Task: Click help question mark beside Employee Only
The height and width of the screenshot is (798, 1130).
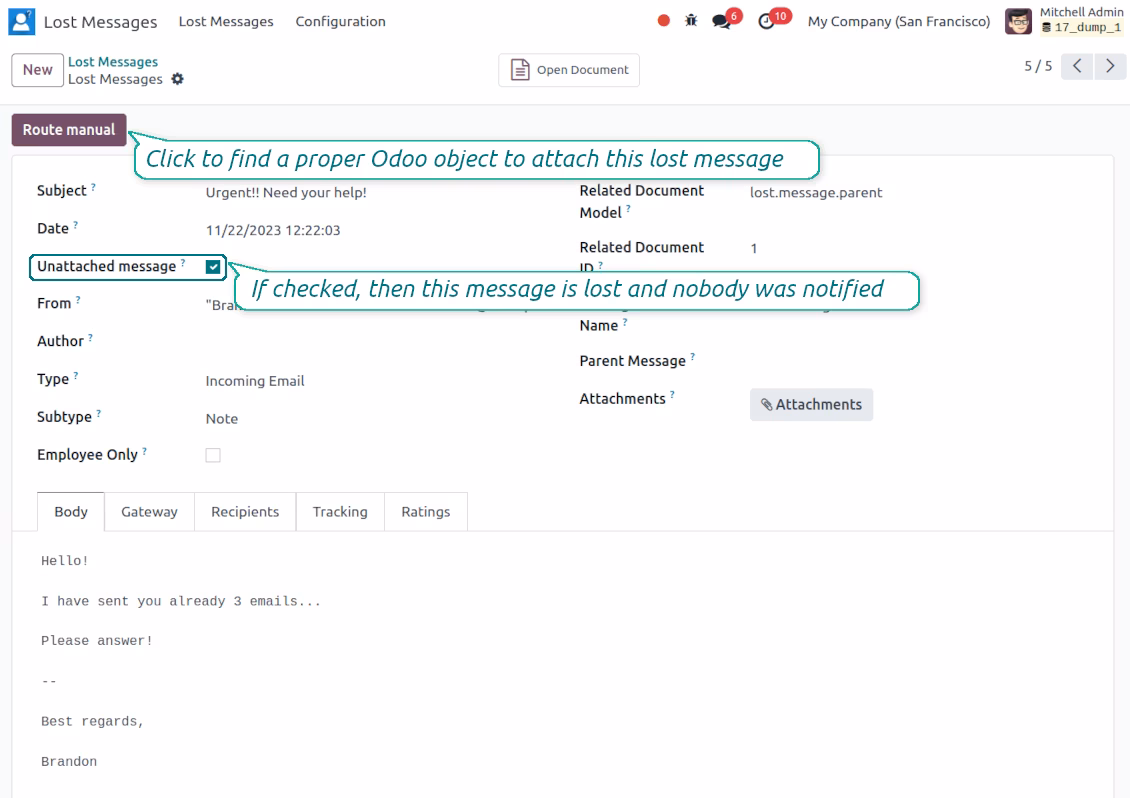Action: click(144, 451)
